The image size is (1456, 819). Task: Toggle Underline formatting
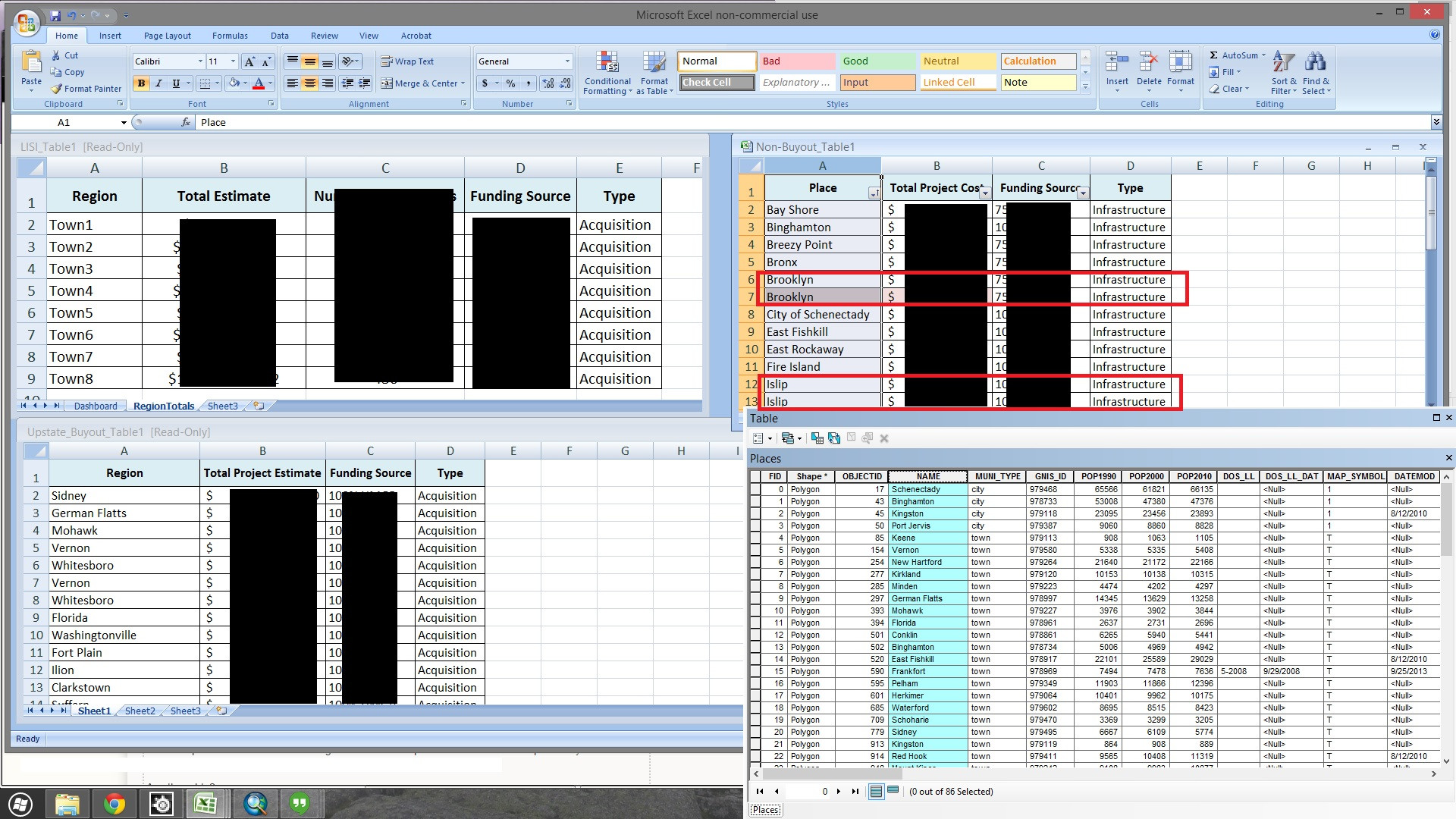click(176, 83)
